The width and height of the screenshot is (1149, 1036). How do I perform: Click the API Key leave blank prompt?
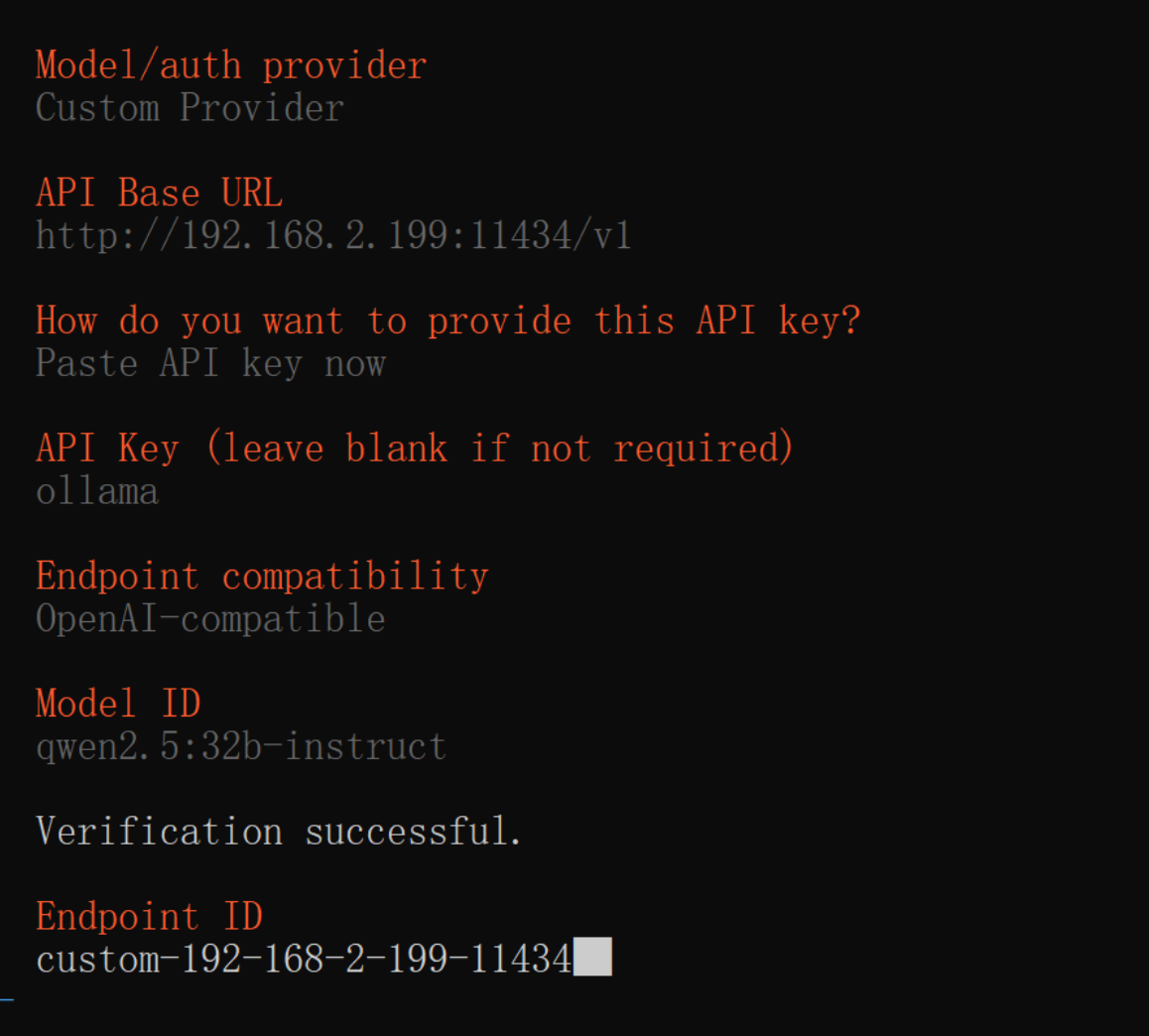pyautogui.click(x=415, y=448)
